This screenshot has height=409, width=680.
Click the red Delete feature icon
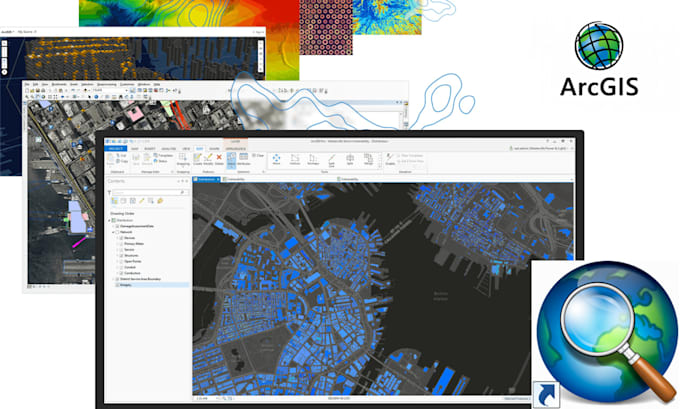pos(219,159)
